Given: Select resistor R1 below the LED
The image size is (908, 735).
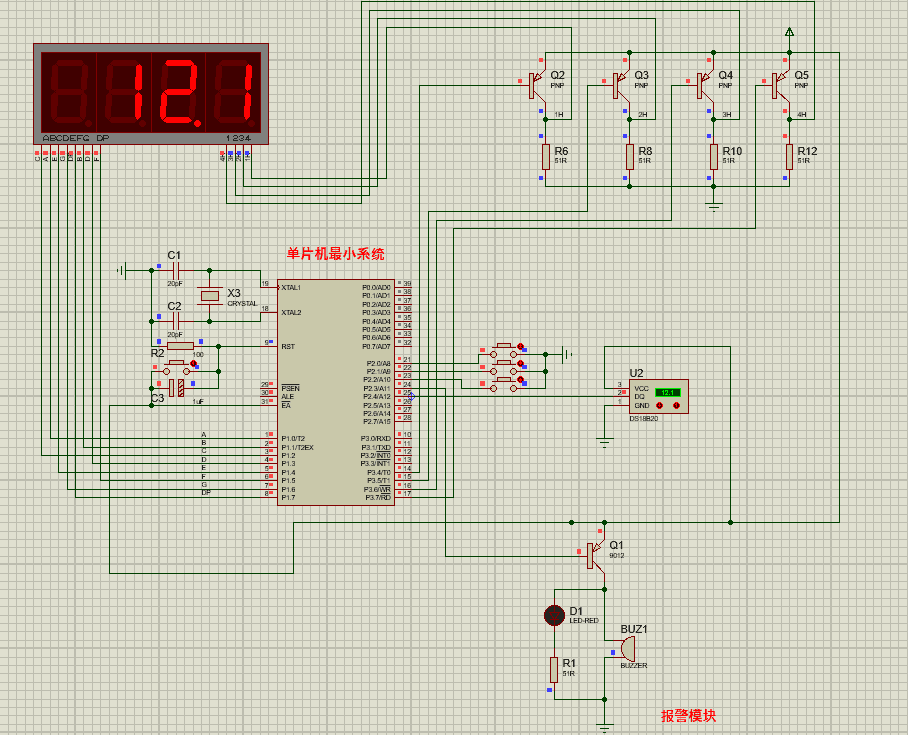Looking at the screenshot, I should [554, 670].
